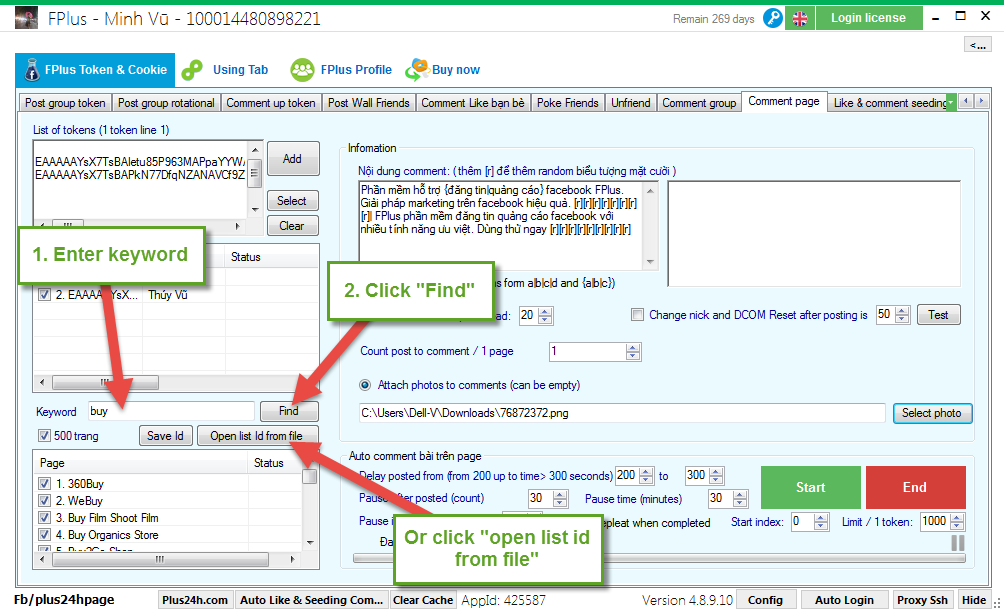Viewport: 1004px width, 612px height.
Task: Open the FPlus Token & Cookie section
Action: coord(94,70)
